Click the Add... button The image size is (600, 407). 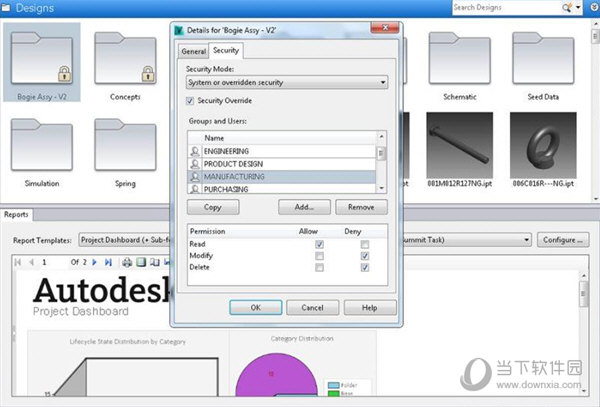304,207
